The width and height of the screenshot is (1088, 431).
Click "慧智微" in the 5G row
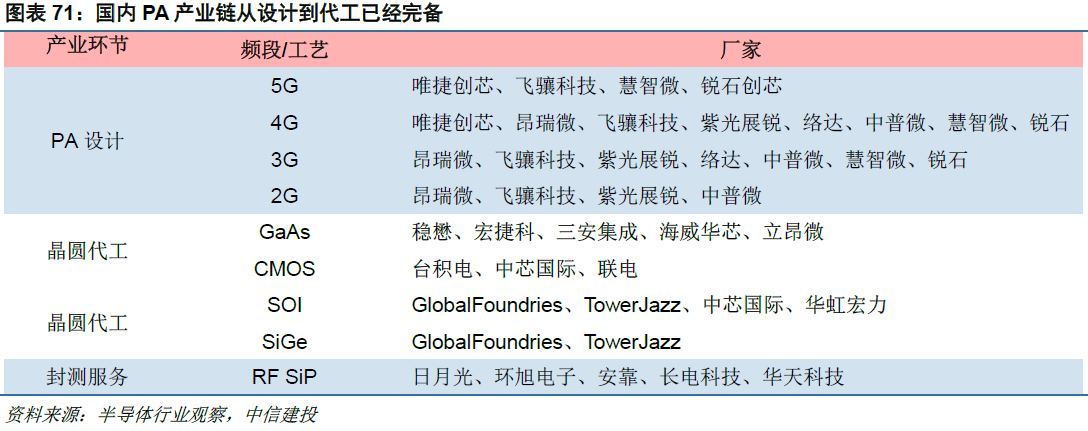point(649,86)
